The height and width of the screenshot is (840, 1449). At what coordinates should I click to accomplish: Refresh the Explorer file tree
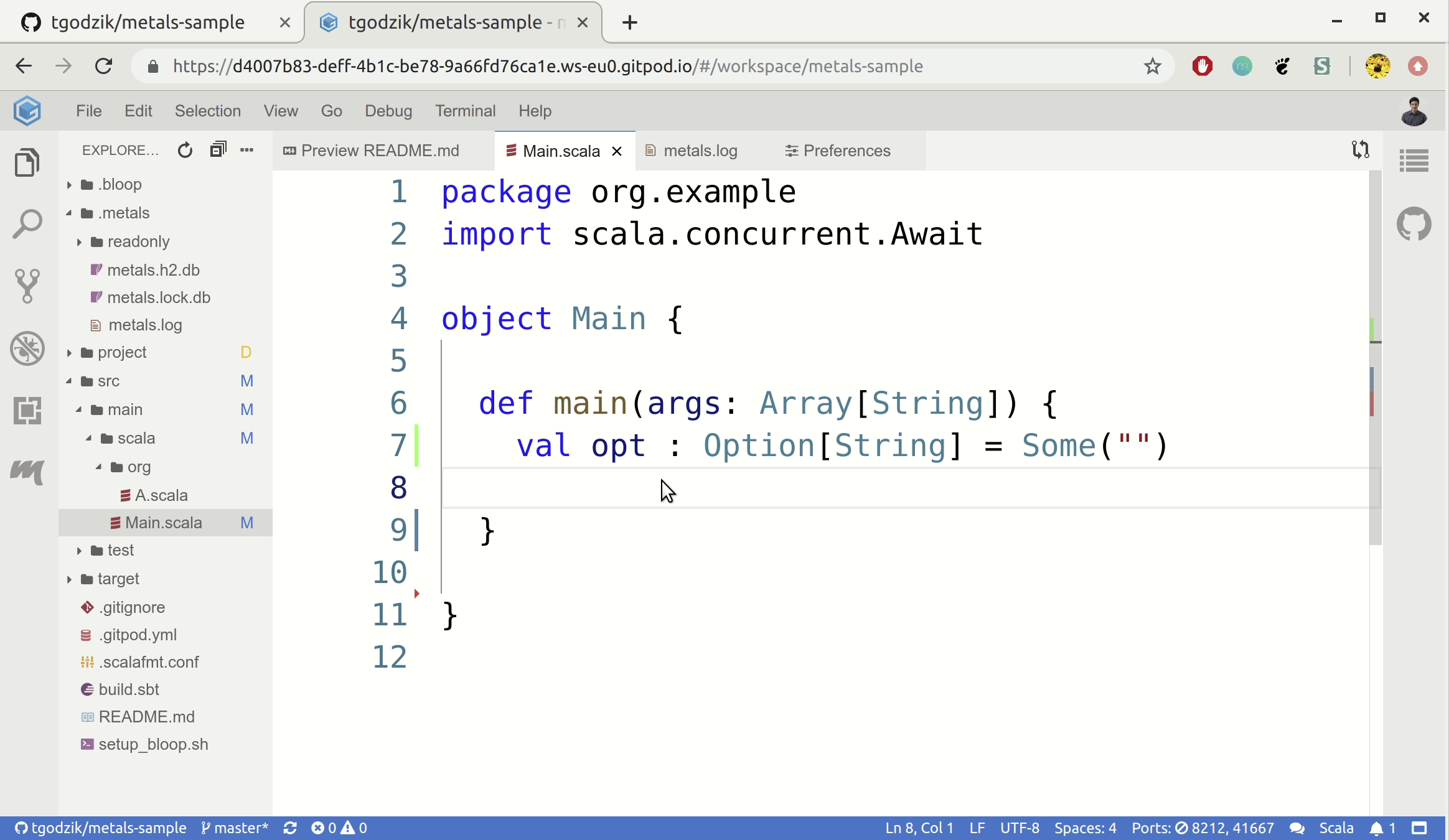point(185,151)
